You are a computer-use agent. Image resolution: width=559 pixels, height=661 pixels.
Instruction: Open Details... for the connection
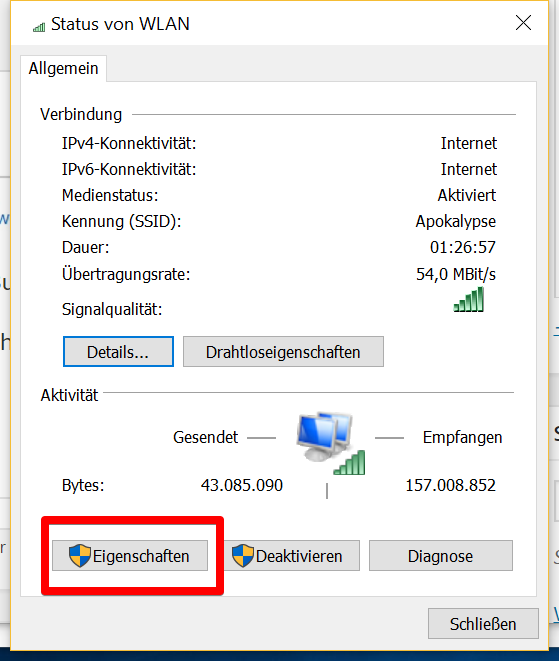118,352
